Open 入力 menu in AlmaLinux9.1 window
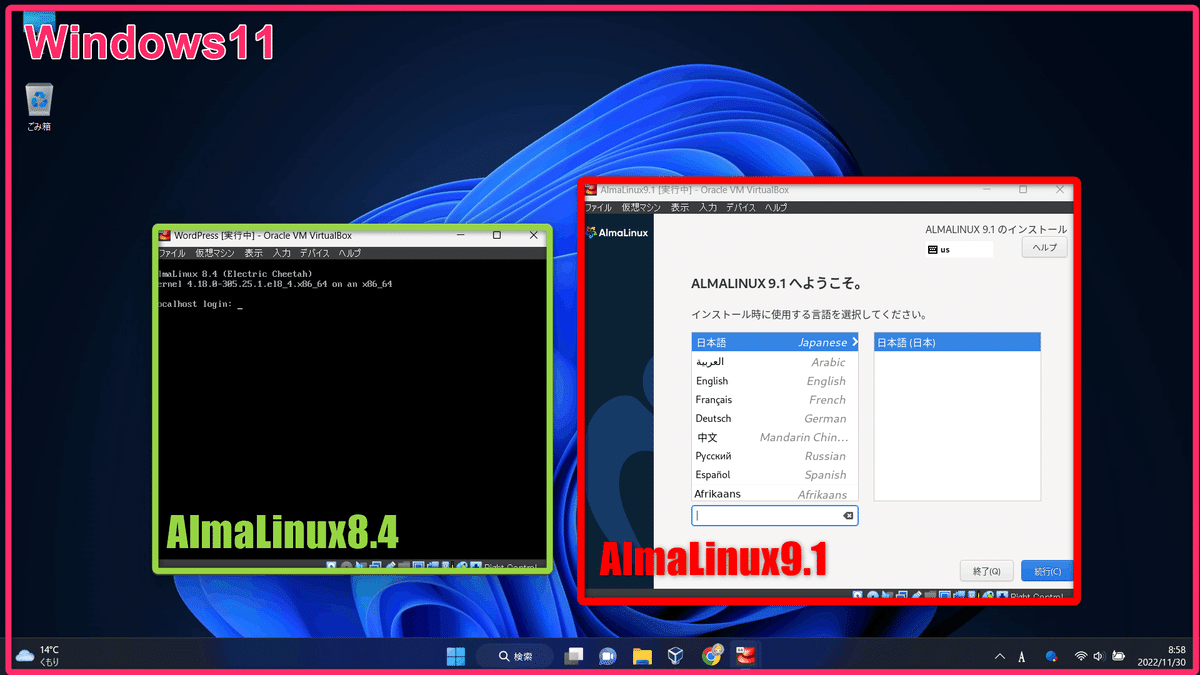 pyautogui.click(x=708, y=207)
